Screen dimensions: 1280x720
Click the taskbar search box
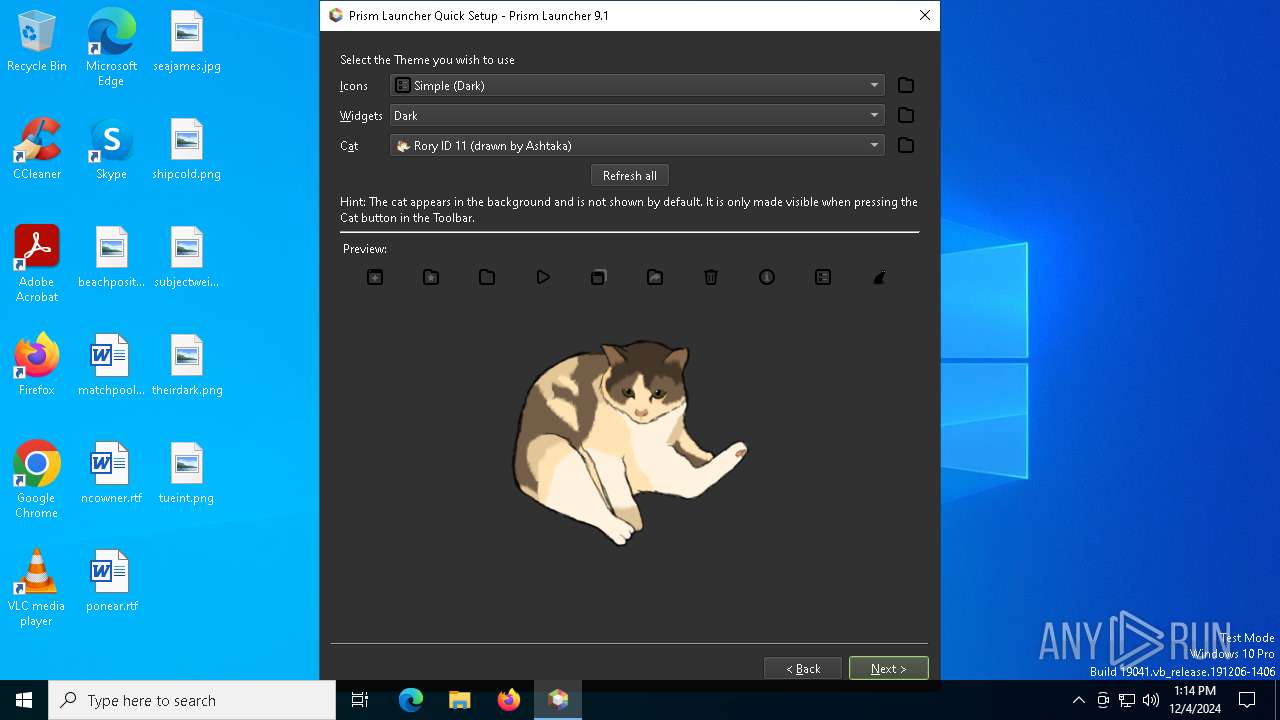pos(192,700)
